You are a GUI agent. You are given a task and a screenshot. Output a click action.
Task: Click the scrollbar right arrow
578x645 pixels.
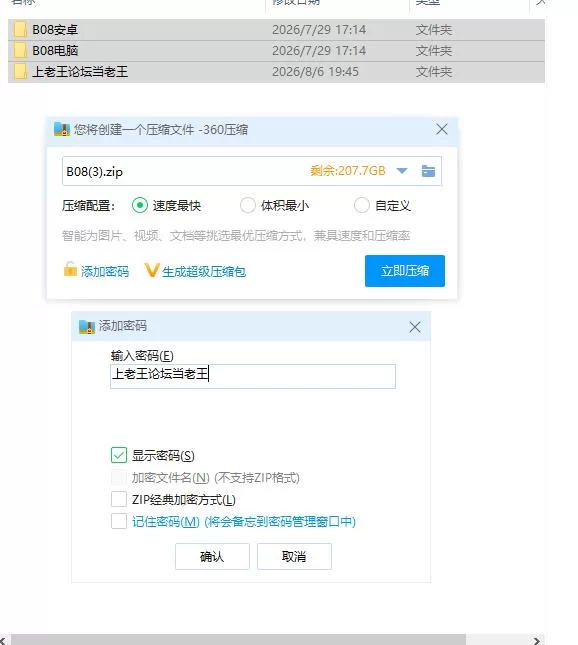pyautogui.click(x=537, y=640)
